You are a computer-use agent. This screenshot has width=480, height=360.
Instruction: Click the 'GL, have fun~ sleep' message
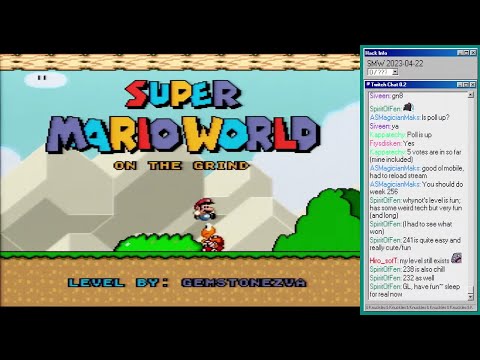click(x=415, y=290)
